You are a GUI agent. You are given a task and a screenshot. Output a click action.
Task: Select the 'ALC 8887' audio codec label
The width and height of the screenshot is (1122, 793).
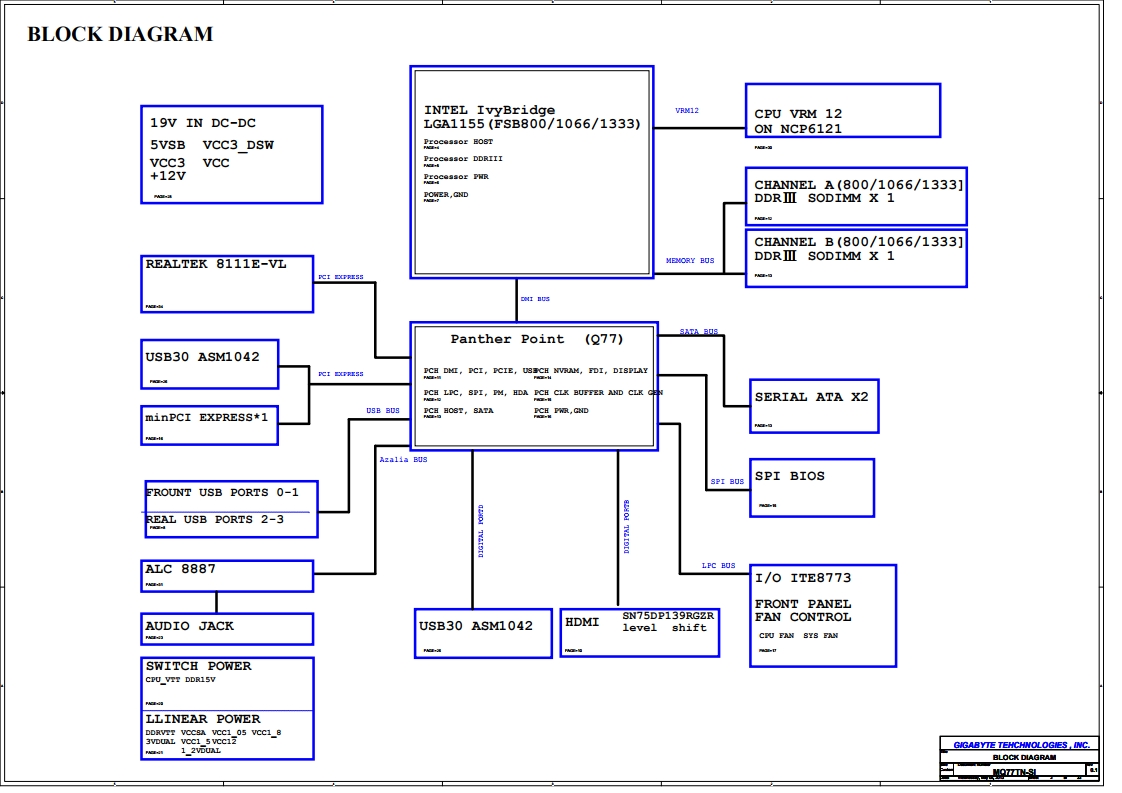(180, 569)
